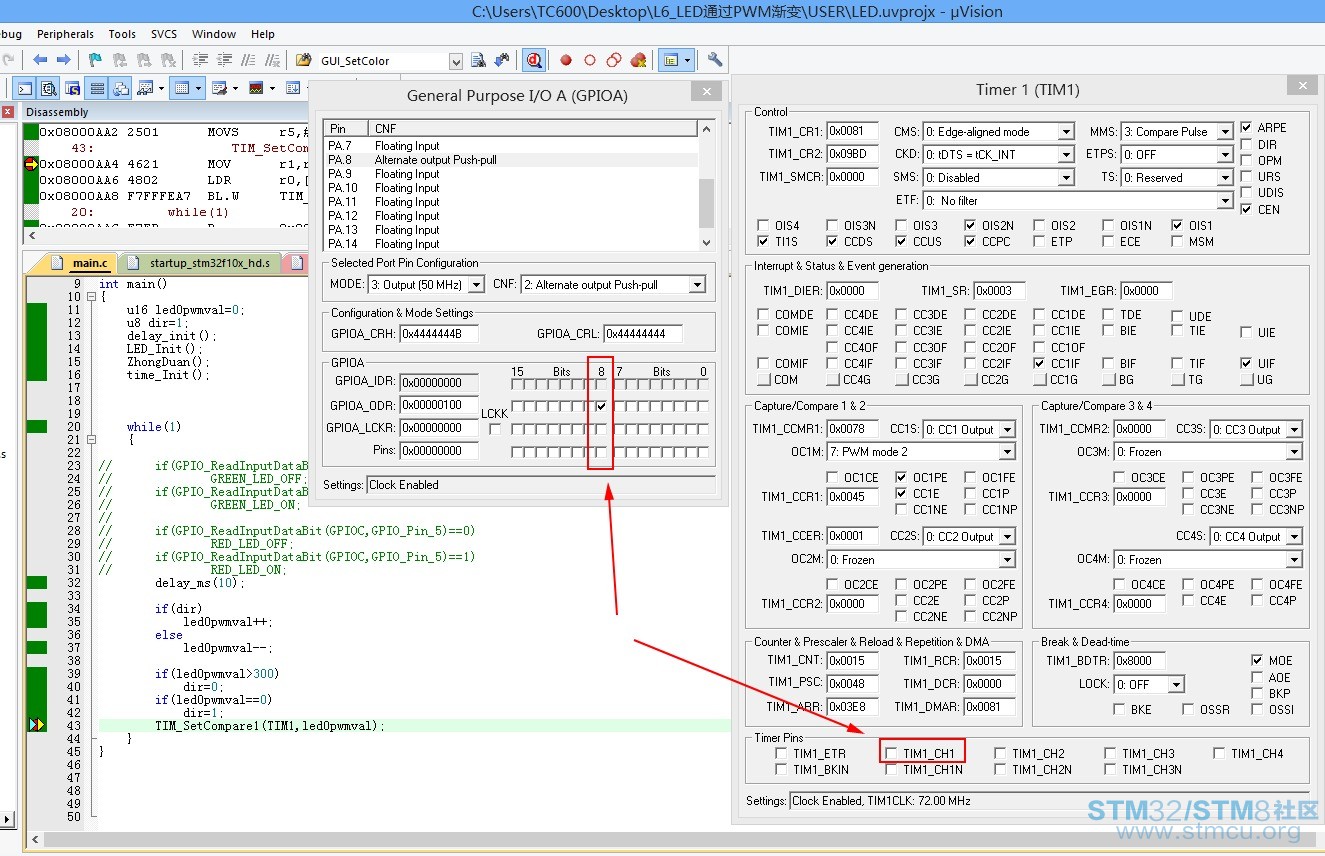
Task: Click the TIM1_CR1 register field
Action: pos(853,131)
